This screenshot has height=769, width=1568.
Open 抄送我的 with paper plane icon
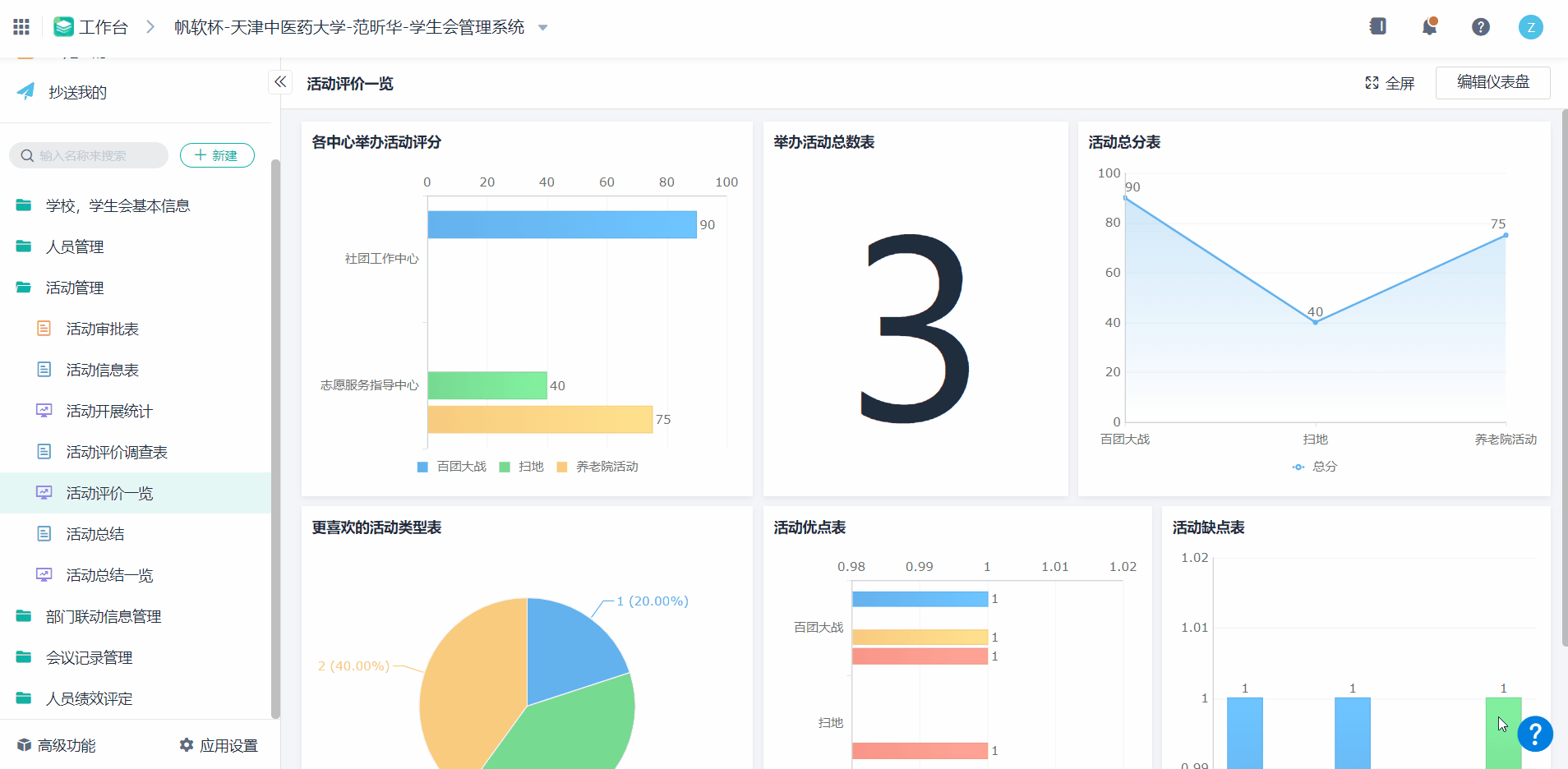coord(77,92)
